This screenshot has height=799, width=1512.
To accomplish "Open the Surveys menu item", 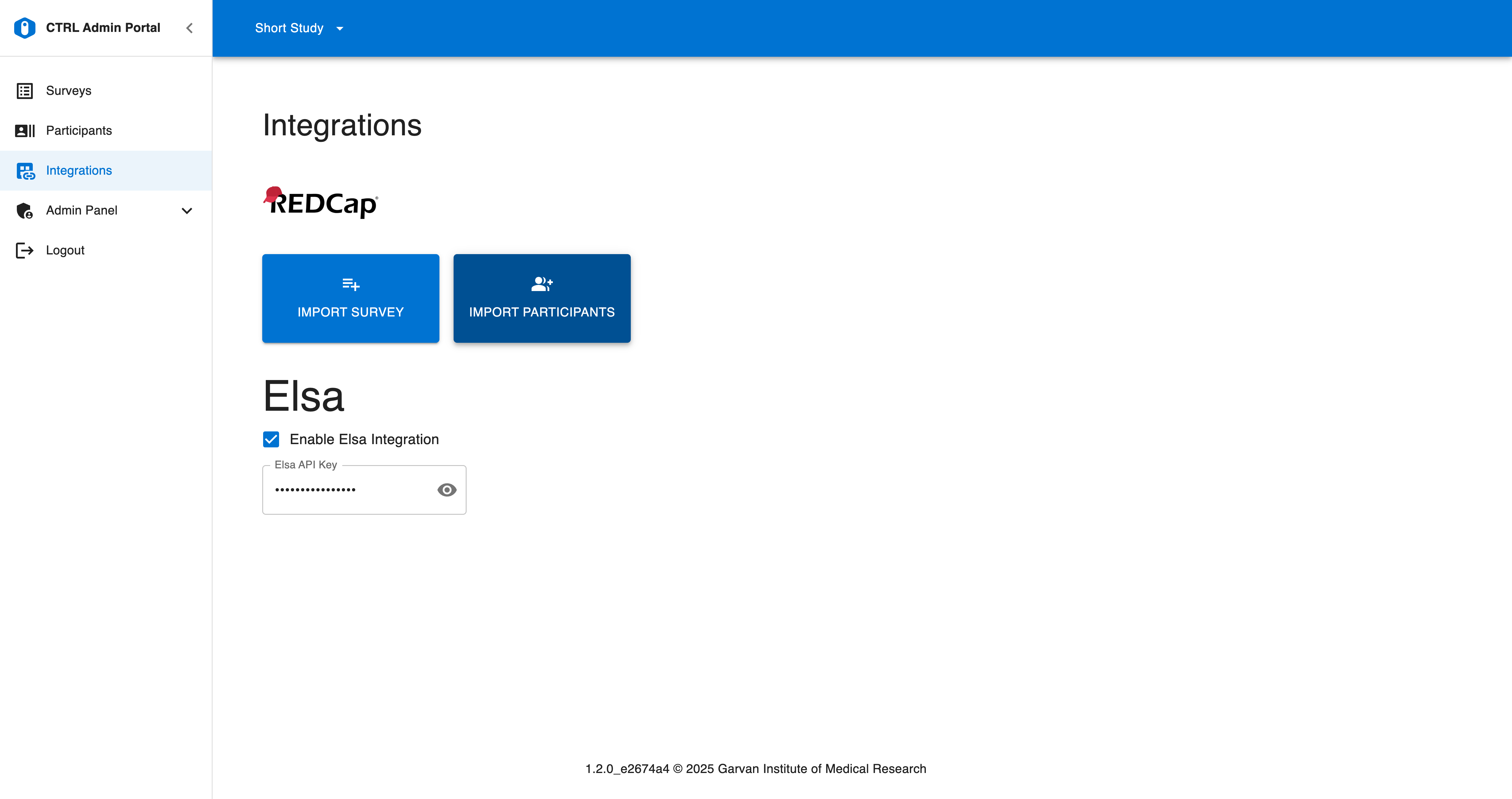I will [69, 91].
